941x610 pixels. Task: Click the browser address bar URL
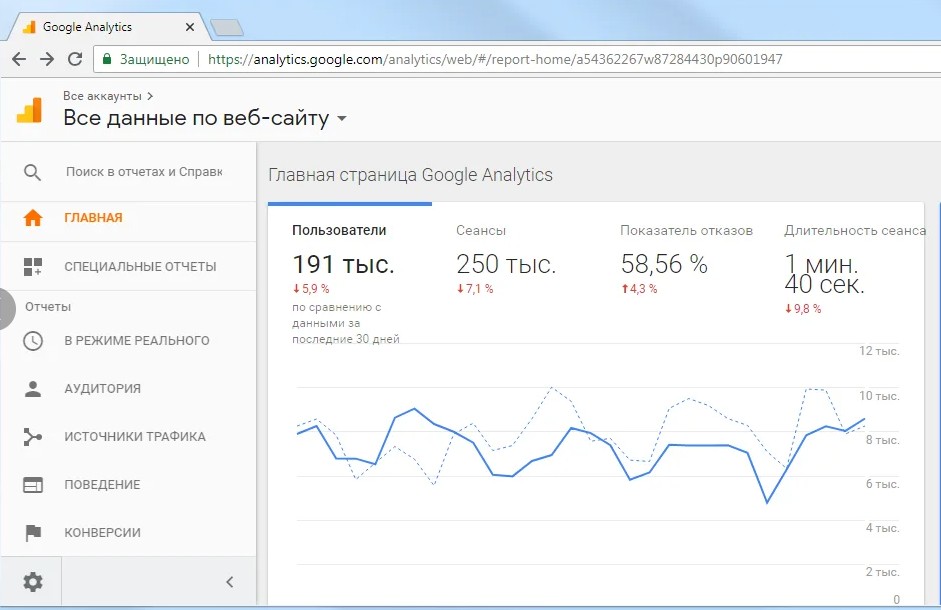click(495, 59)
